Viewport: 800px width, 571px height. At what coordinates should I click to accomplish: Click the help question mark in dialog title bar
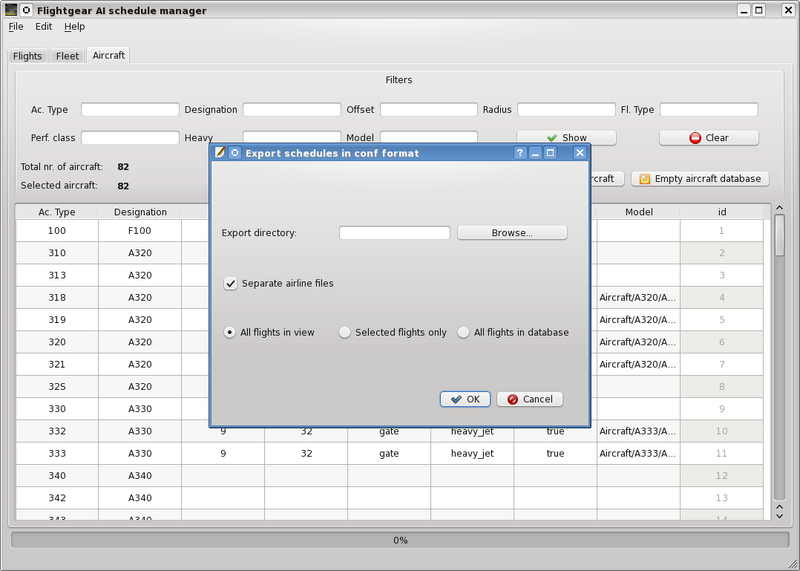click(519, 153)
